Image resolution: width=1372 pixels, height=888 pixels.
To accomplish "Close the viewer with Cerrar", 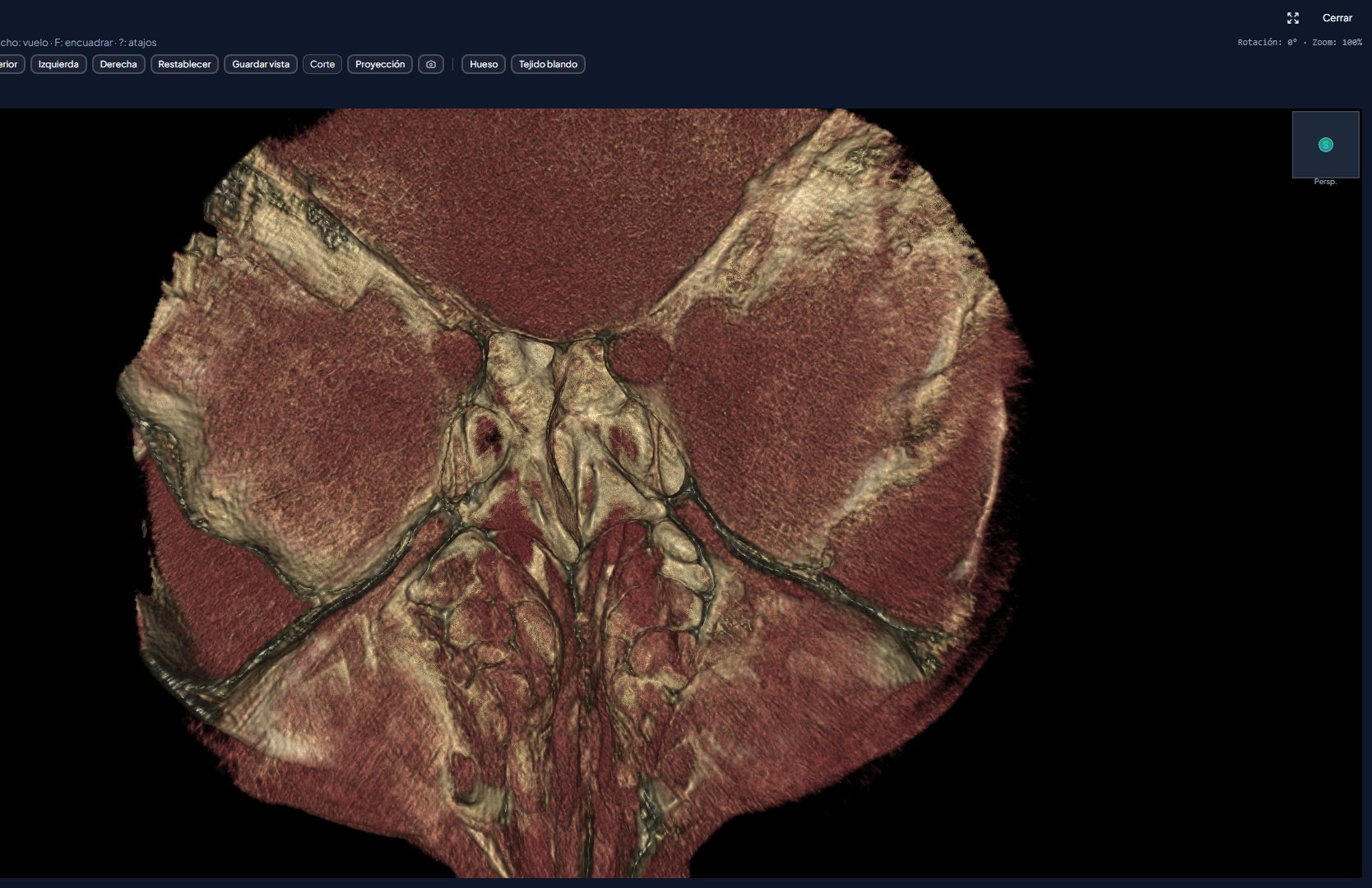I will coord(1337,18).
